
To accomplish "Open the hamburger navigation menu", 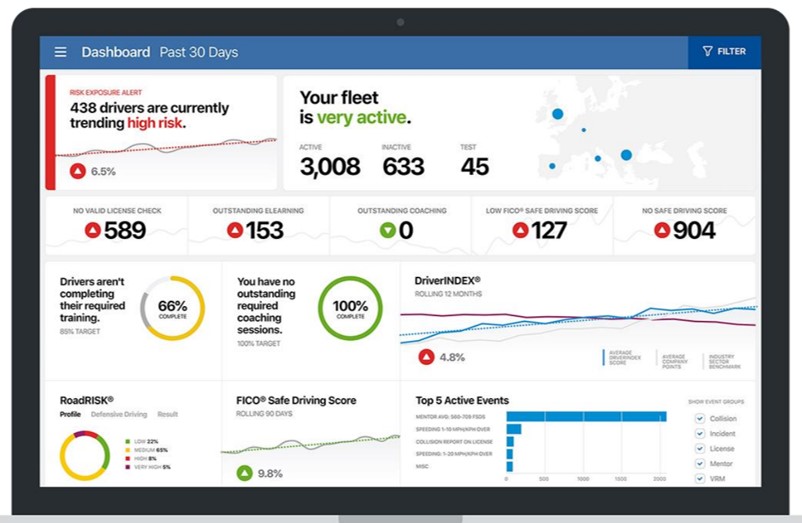I will click(61, 52).
